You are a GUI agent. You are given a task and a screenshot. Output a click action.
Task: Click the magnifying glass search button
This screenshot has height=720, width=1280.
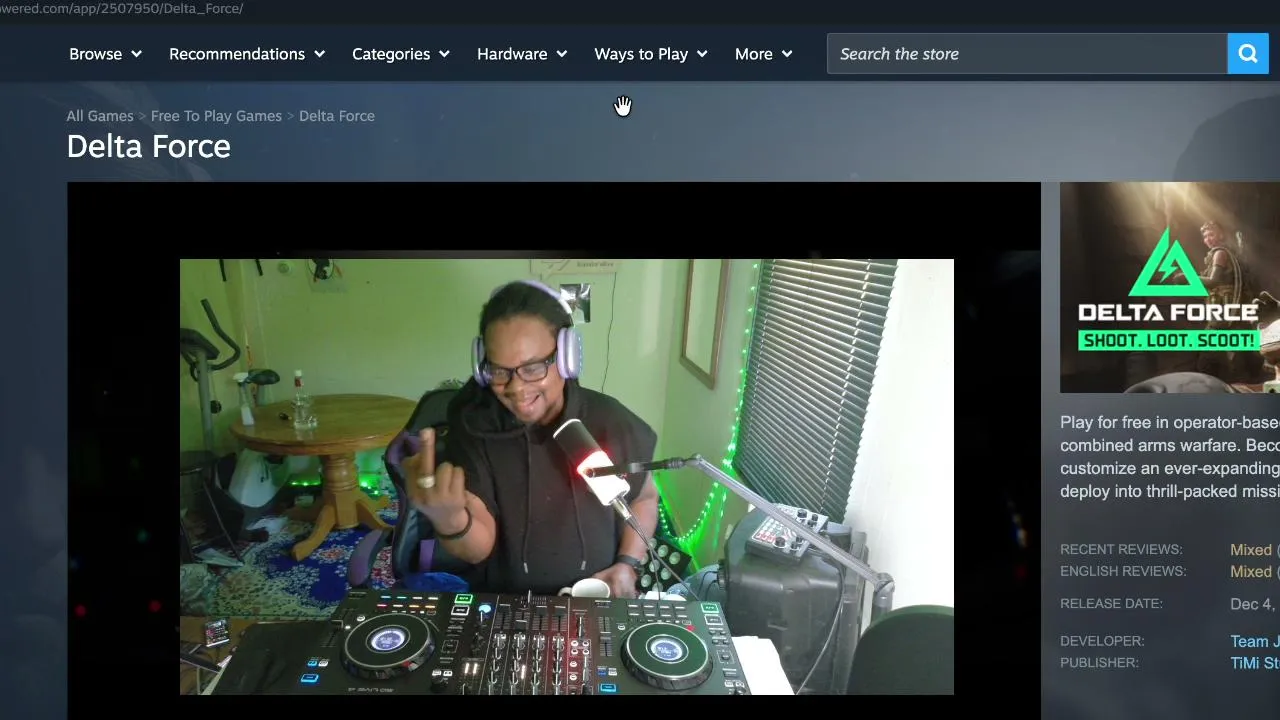pos(1248,54)
